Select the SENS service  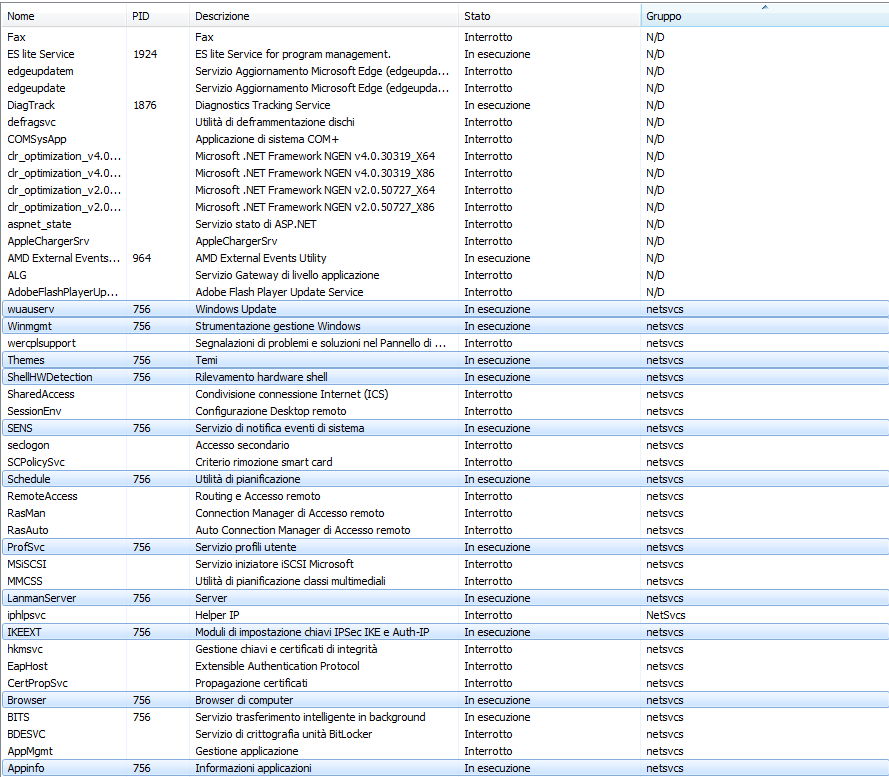coord(20,429)
